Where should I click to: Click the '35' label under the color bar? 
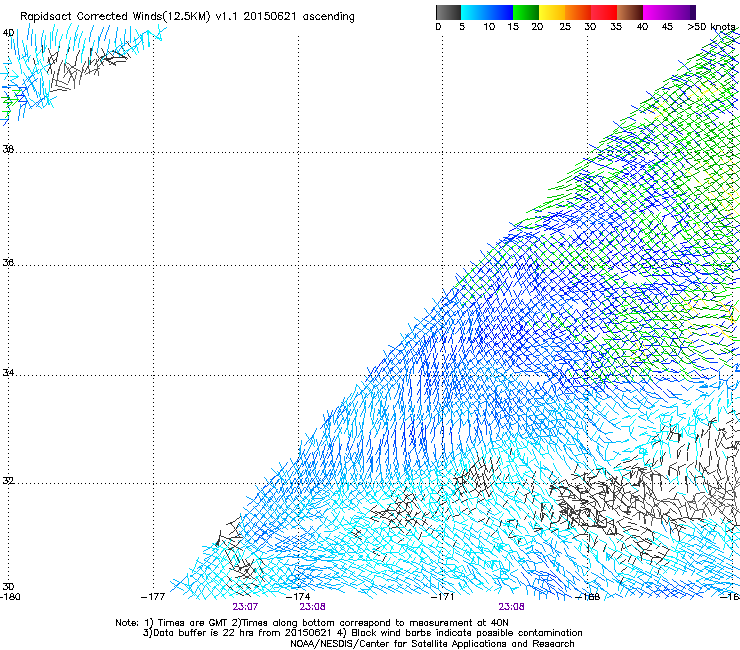(x=616, y=27)
